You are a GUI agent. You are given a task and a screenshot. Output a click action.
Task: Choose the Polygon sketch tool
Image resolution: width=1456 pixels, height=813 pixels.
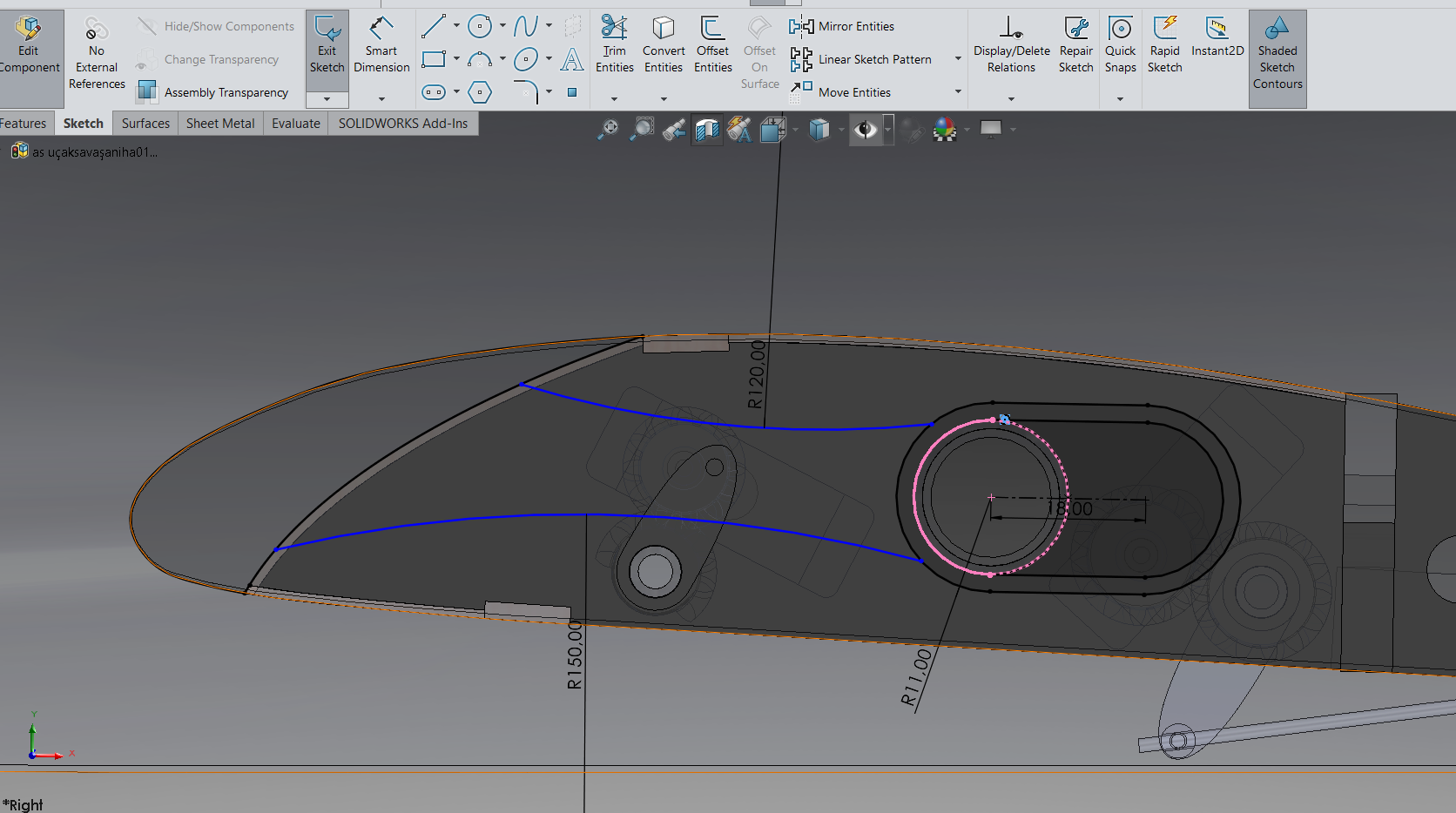click(480, 92)
